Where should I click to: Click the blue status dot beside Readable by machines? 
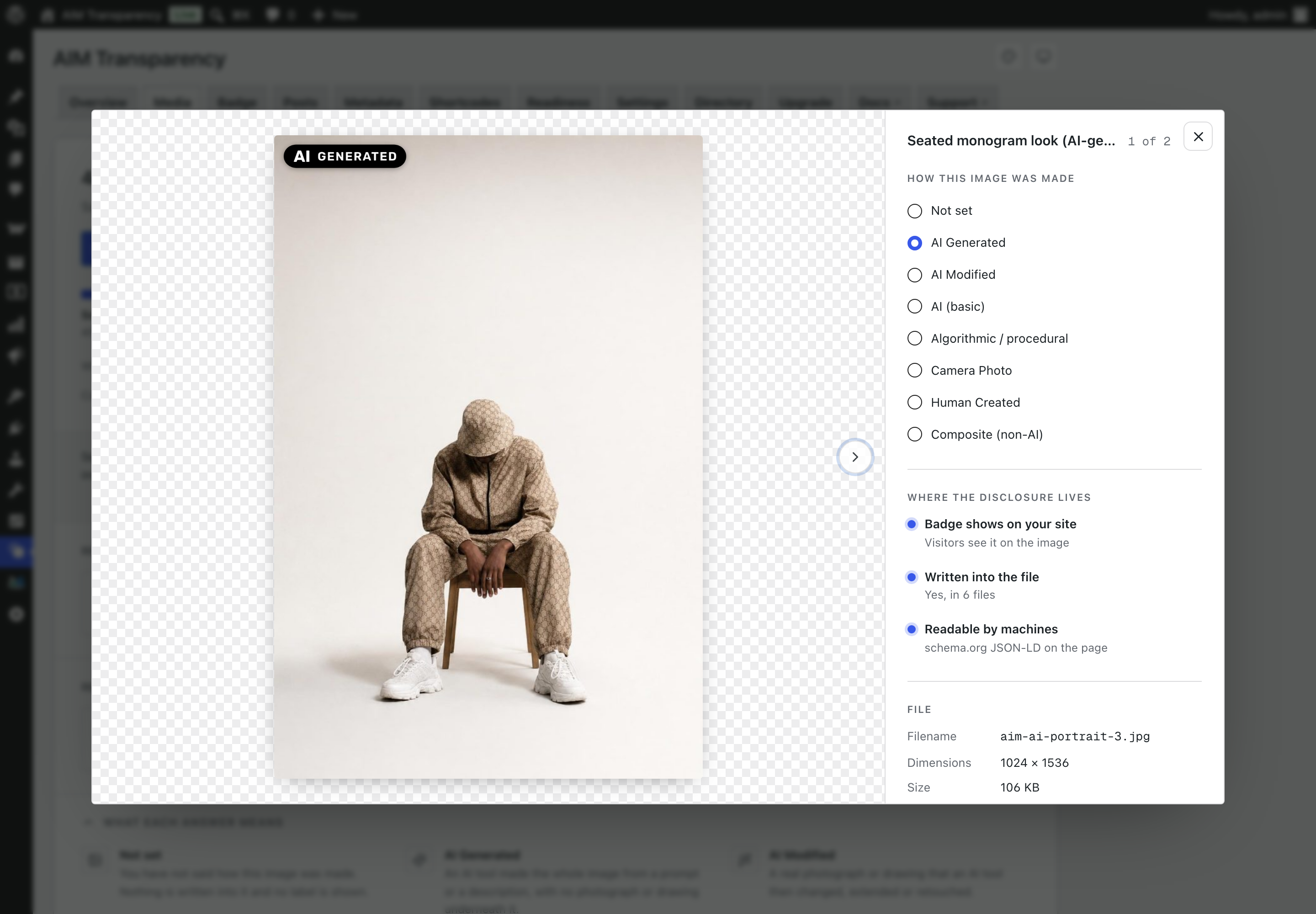click(x=912, y=629)
